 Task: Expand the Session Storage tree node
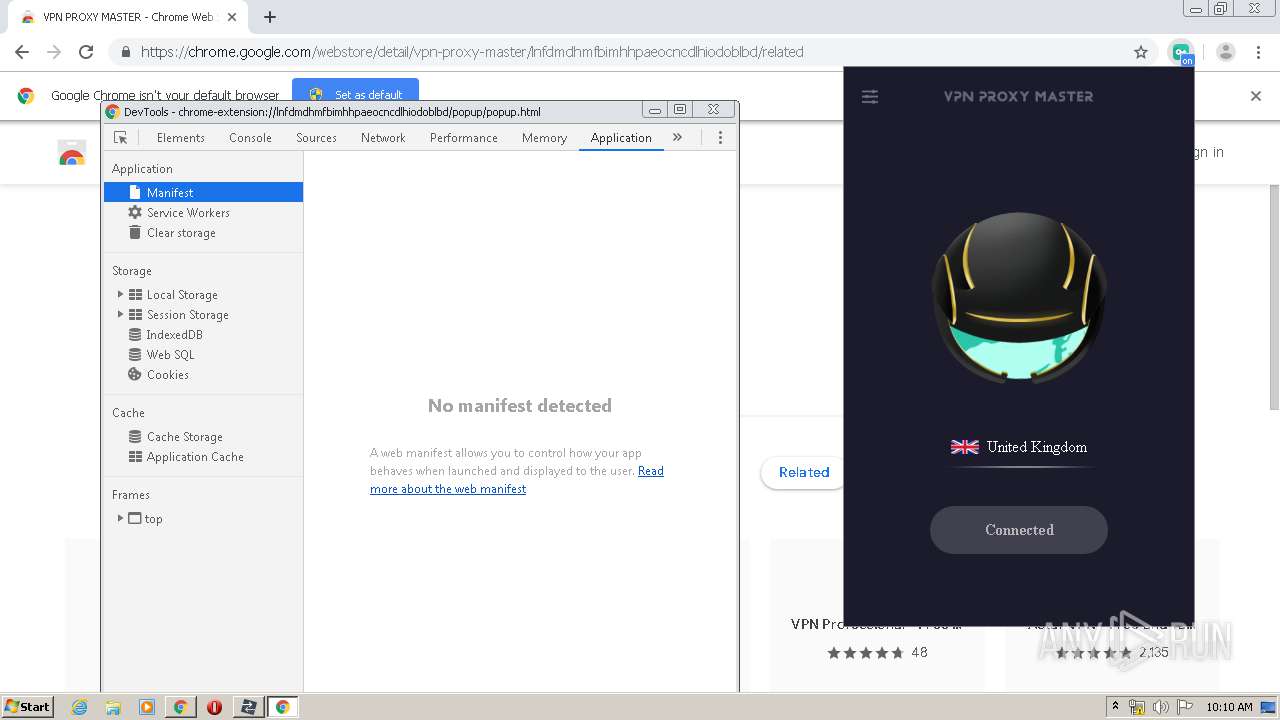pyautogui.click(x=120, y=314)
